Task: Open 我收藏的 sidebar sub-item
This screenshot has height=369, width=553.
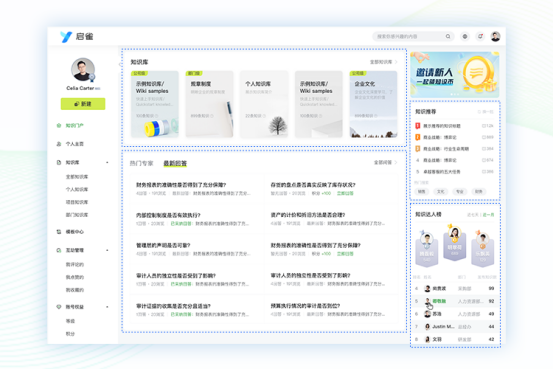Action: click(74, 290)
